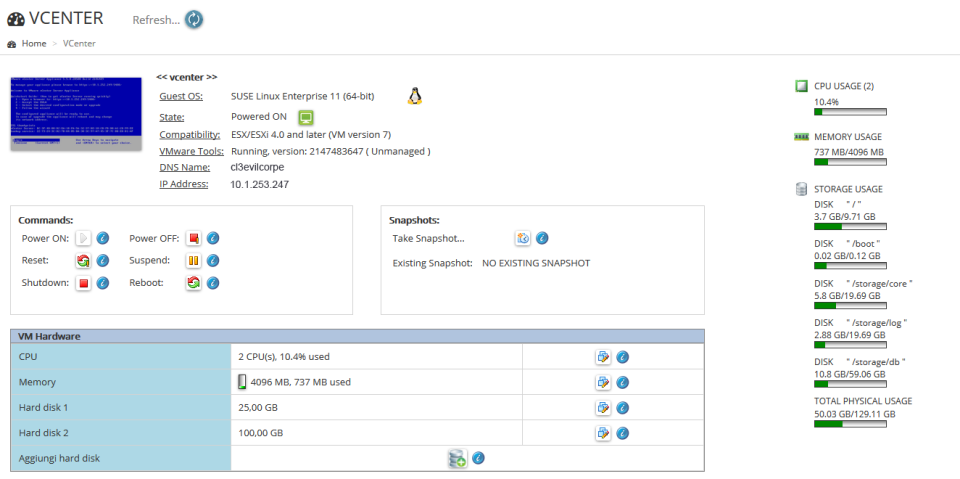
Task: Click the DNS Name label link
Action: pyautogui.click(x=185, y=167)
